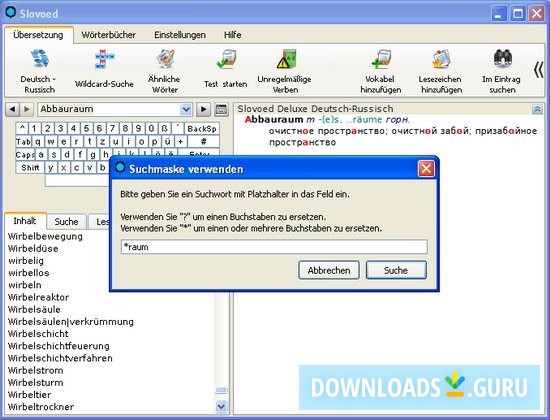Switch to the Inhalt tab
This screenshot has width=550, height=420.
click(x=25, y=221)
